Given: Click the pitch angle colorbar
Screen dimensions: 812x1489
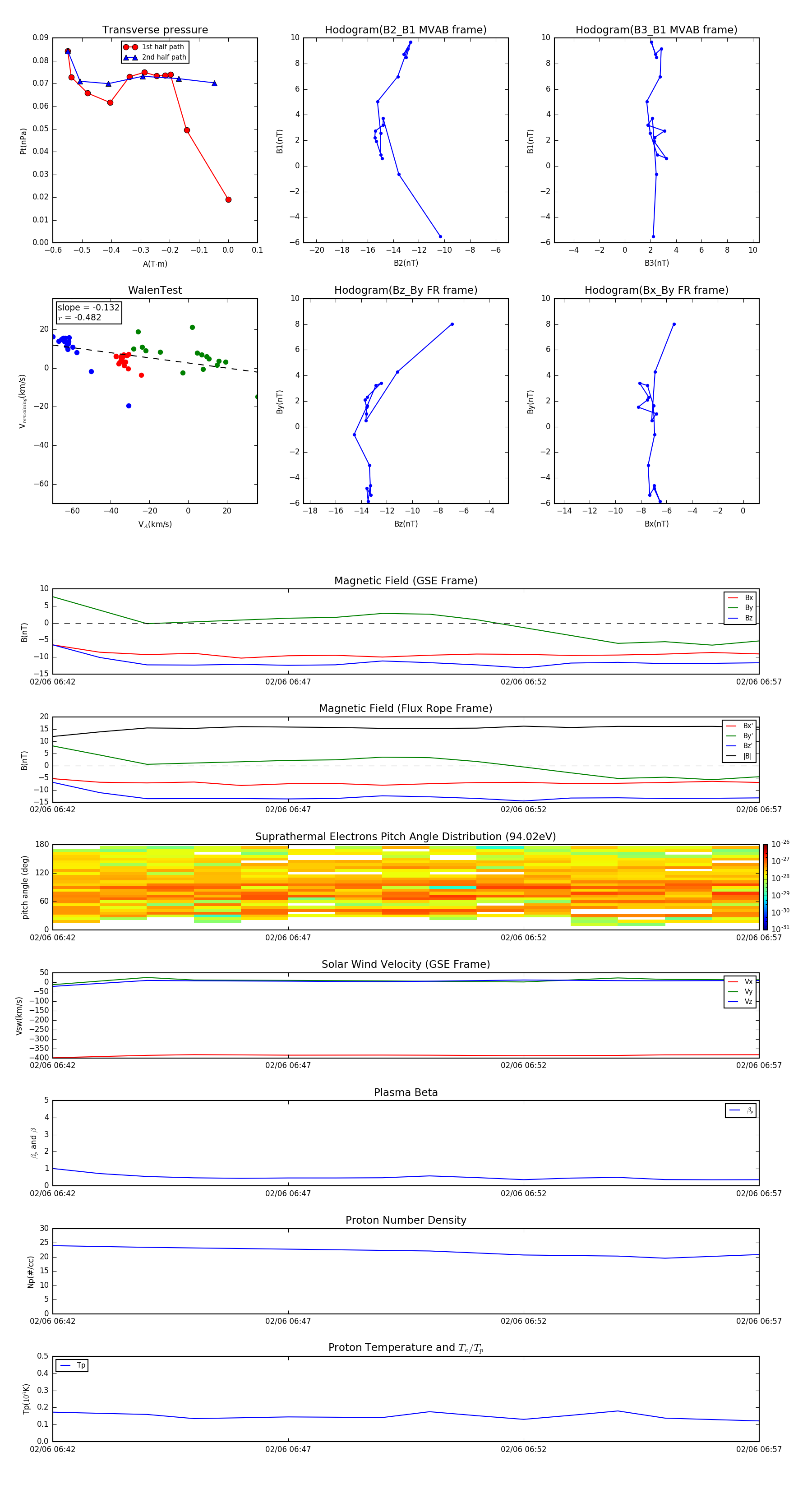Looking at the screenshot, I should coord(765,887).
